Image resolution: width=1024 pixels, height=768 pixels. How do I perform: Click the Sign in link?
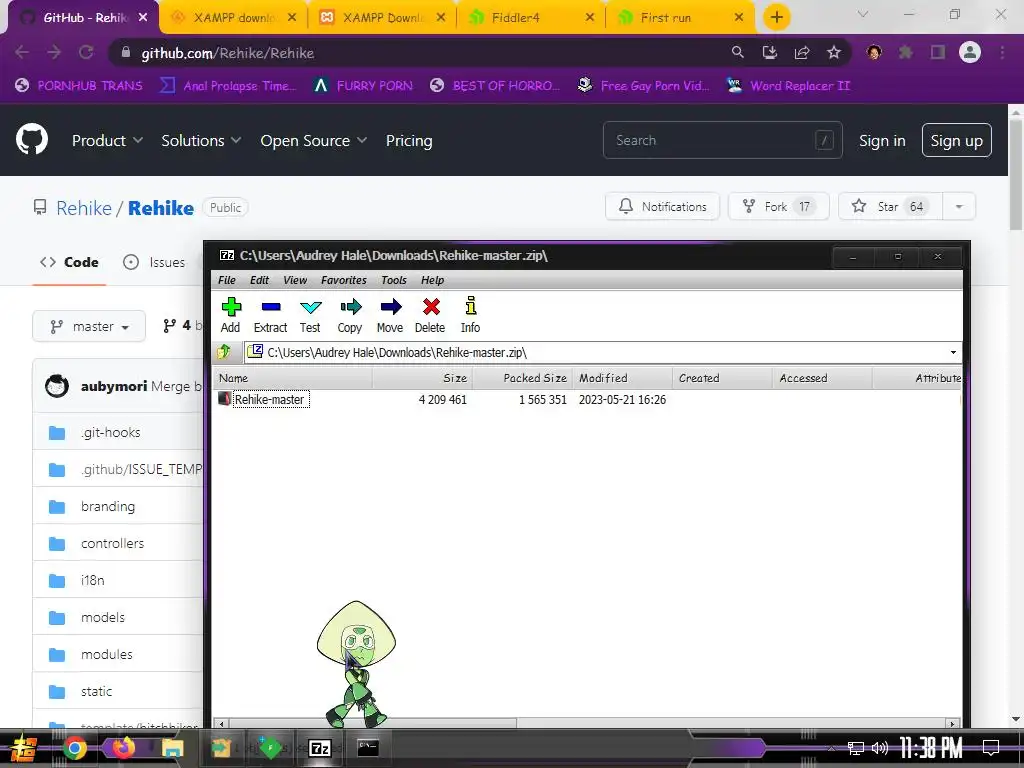coord(882,140)
